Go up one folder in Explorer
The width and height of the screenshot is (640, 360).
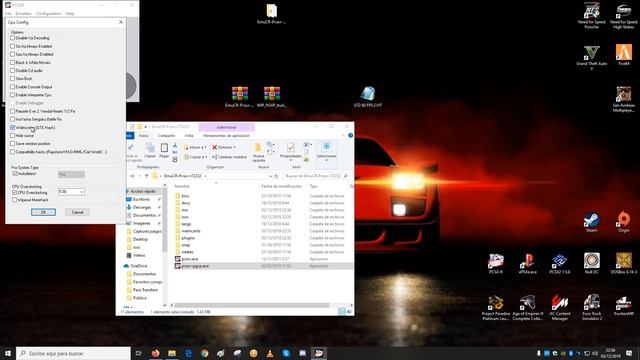point(147,176)
